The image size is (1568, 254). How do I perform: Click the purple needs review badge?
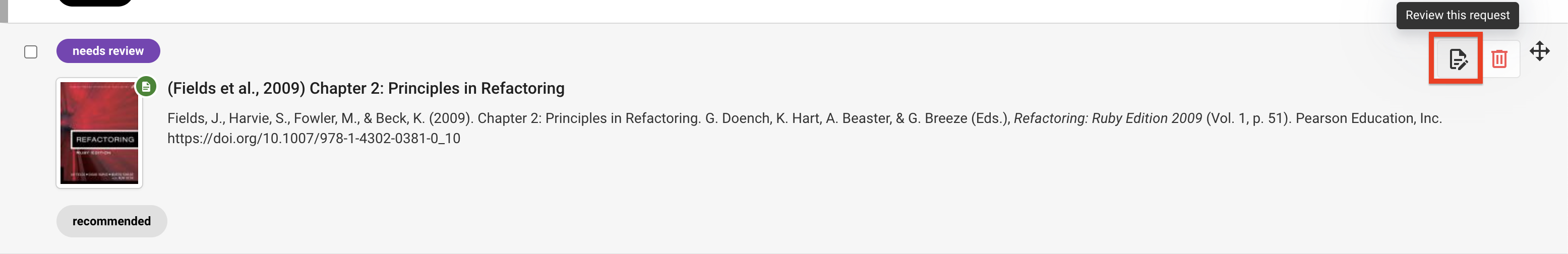pyautogui.click(x=108, y=51)
